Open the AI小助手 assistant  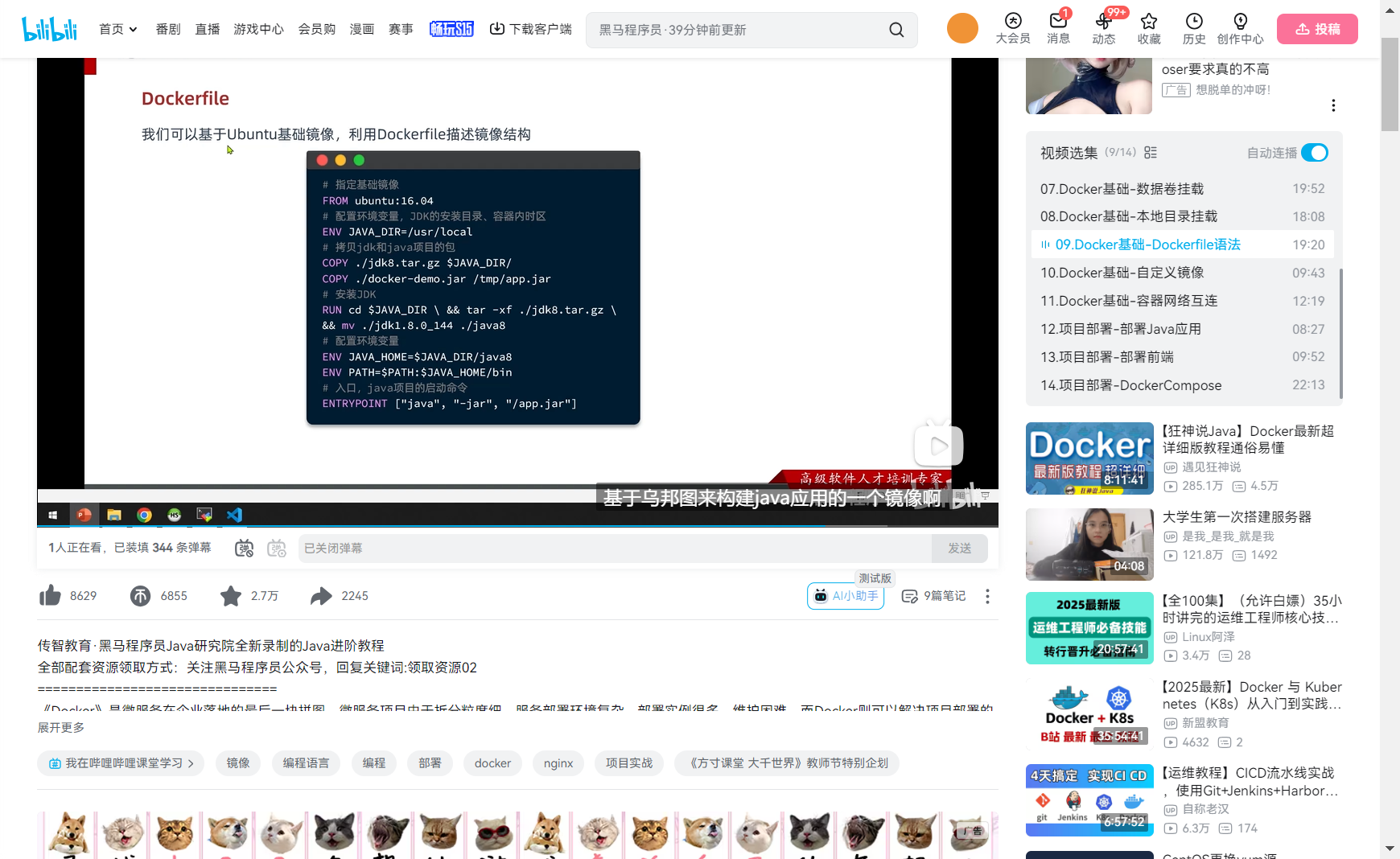(845, 596)
